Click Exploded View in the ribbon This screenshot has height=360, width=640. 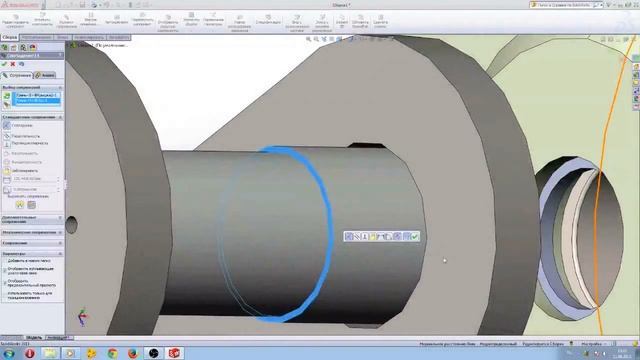[x=297, y=23]
